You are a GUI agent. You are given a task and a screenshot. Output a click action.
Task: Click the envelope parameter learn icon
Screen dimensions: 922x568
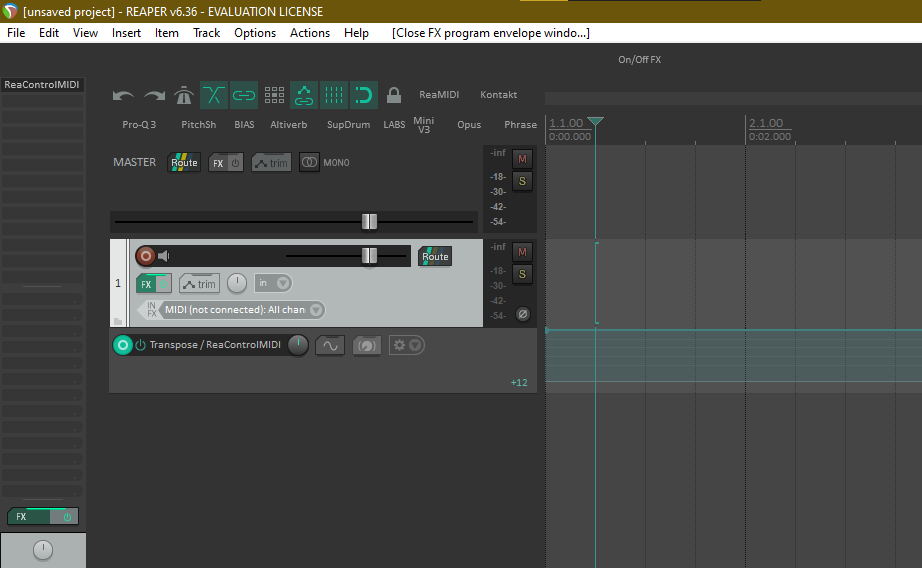coord(367,345)
